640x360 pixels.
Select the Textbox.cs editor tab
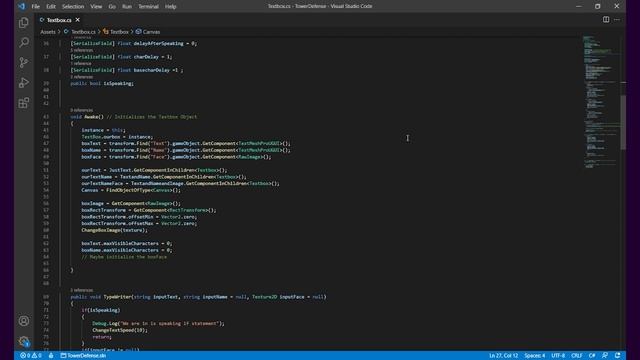[59, 20]
